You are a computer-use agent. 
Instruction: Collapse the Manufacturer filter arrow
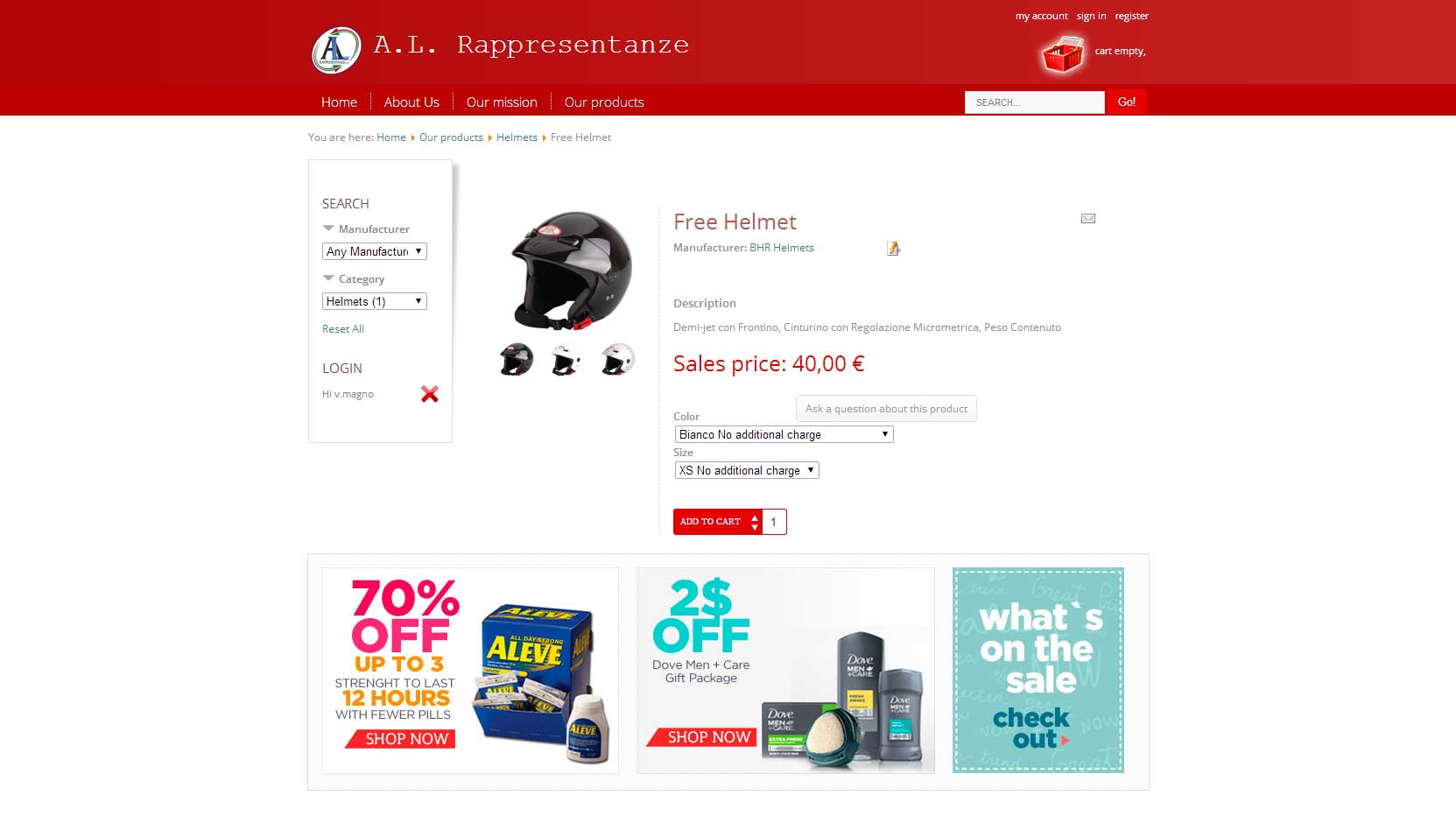(328, 229)
